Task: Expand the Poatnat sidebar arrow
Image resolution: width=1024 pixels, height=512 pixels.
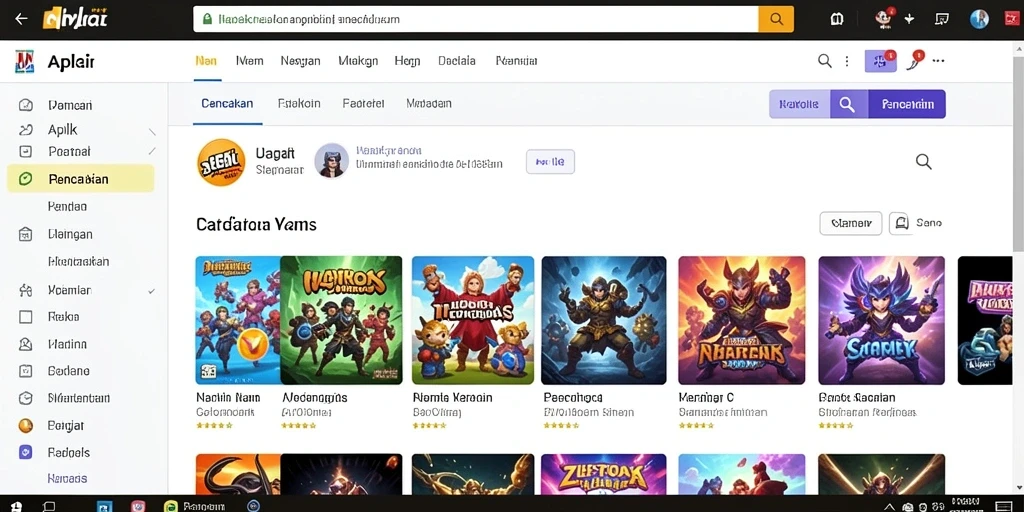Action: 152,152
